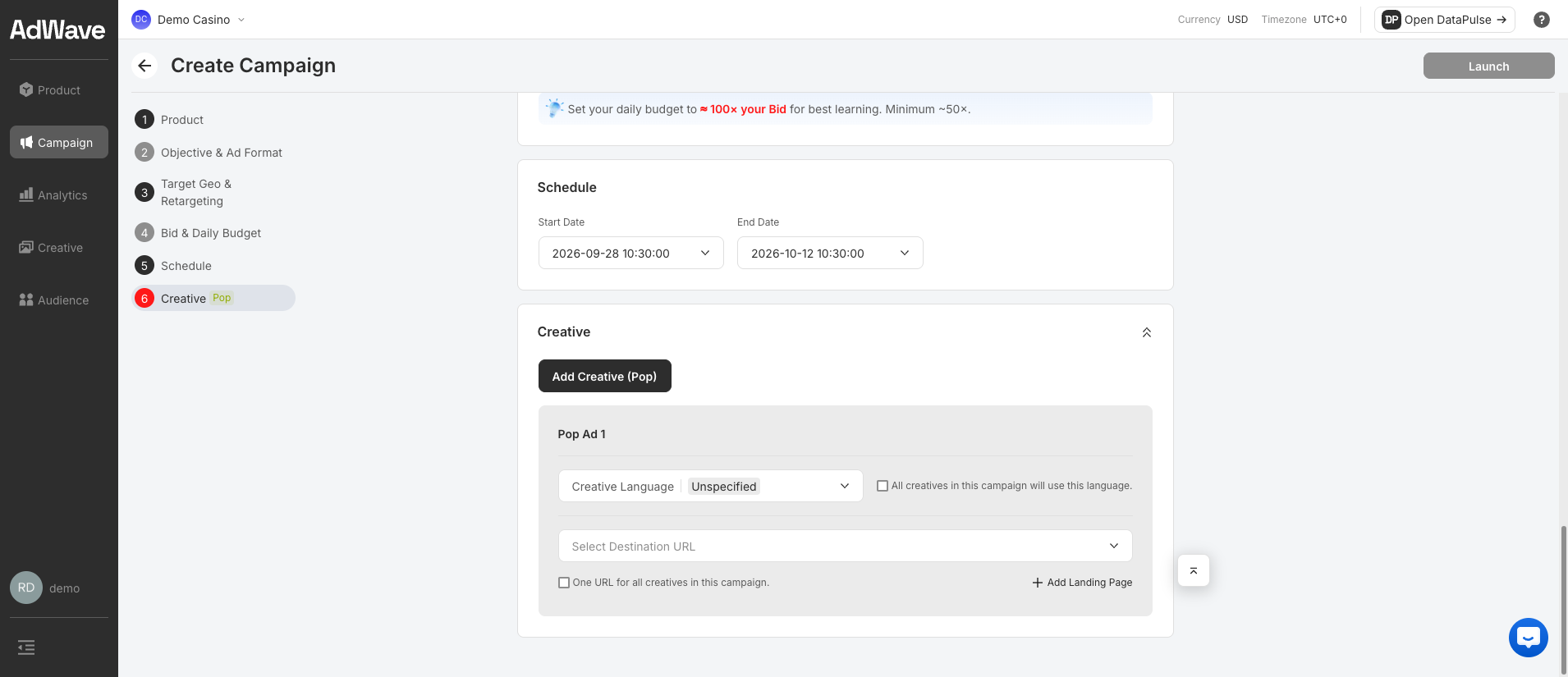Jump to step 5 Schedule
The height and width of the screenshot is (677, 1568).
[213, 265]
